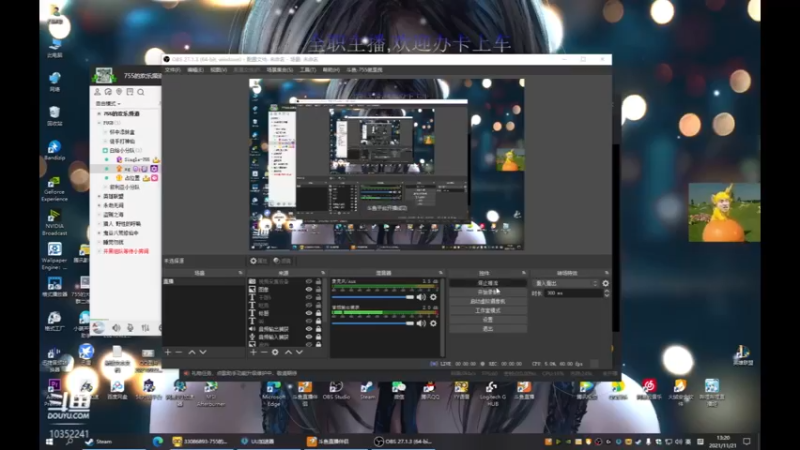This screenshot has width=800, height=450.
Task: Toggle the lock on the 图像 source
Action: point(318,289)
